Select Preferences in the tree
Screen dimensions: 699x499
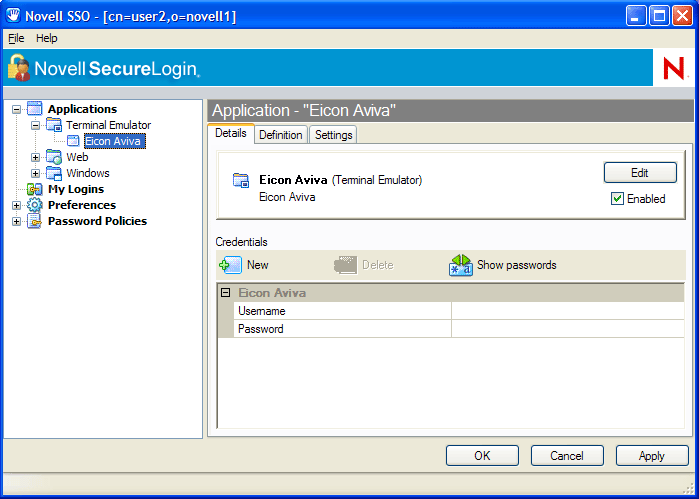82,205
